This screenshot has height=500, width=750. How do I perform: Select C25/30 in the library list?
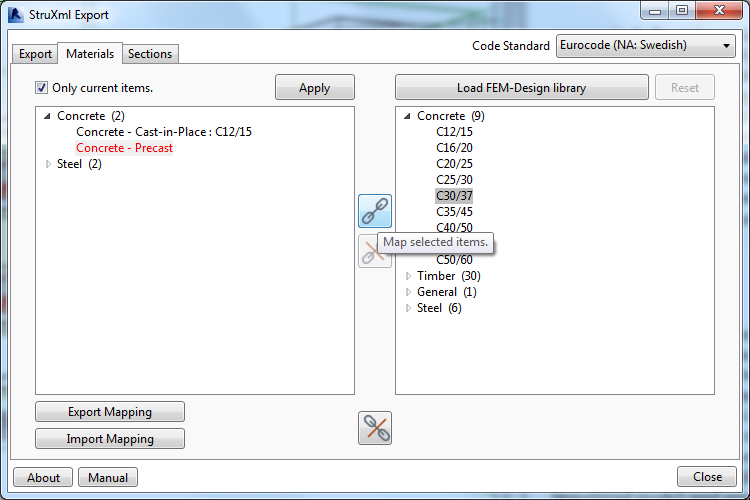tap(454, 180)
